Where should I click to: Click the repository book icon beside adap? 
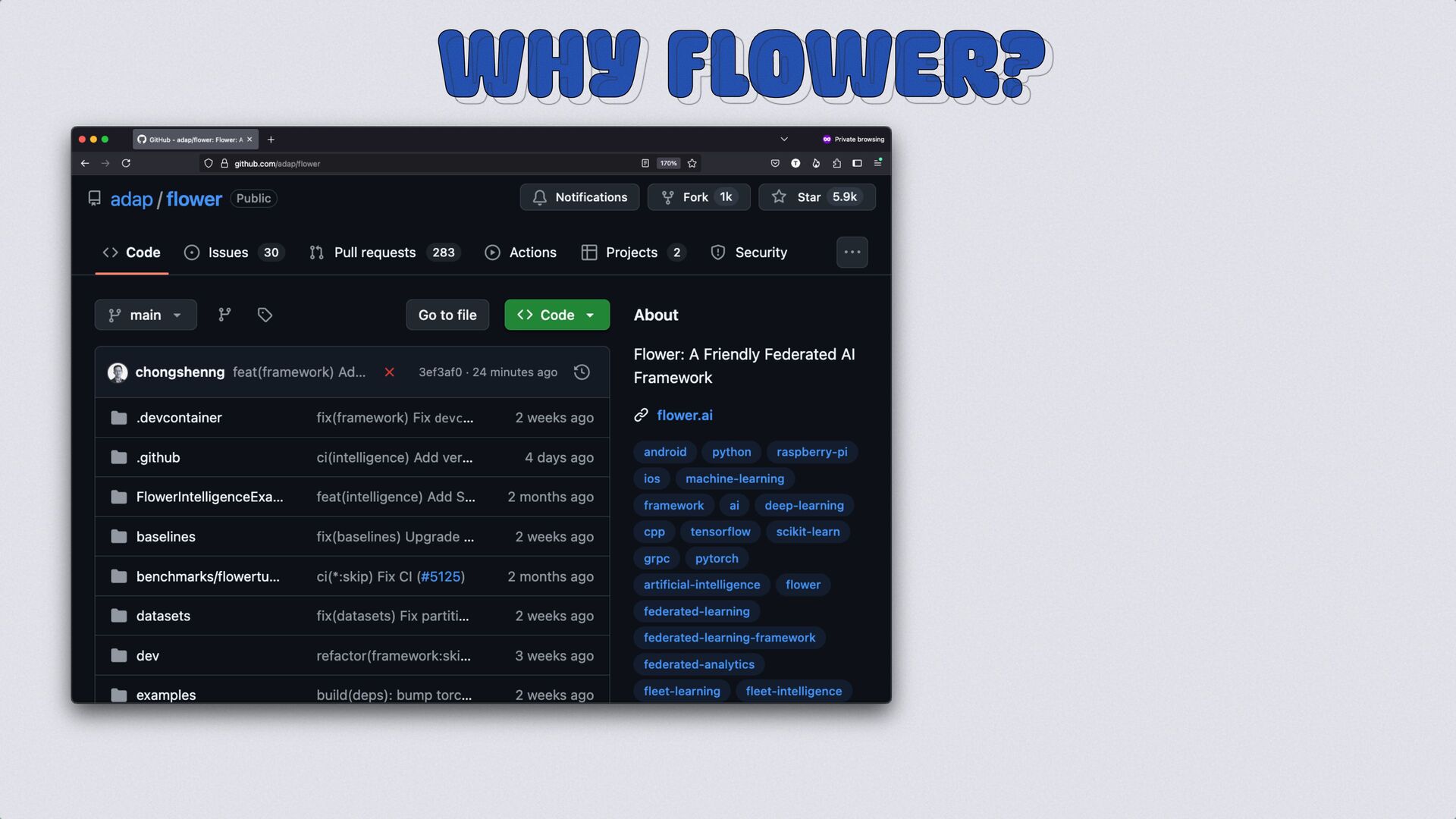tap(95, 199)
